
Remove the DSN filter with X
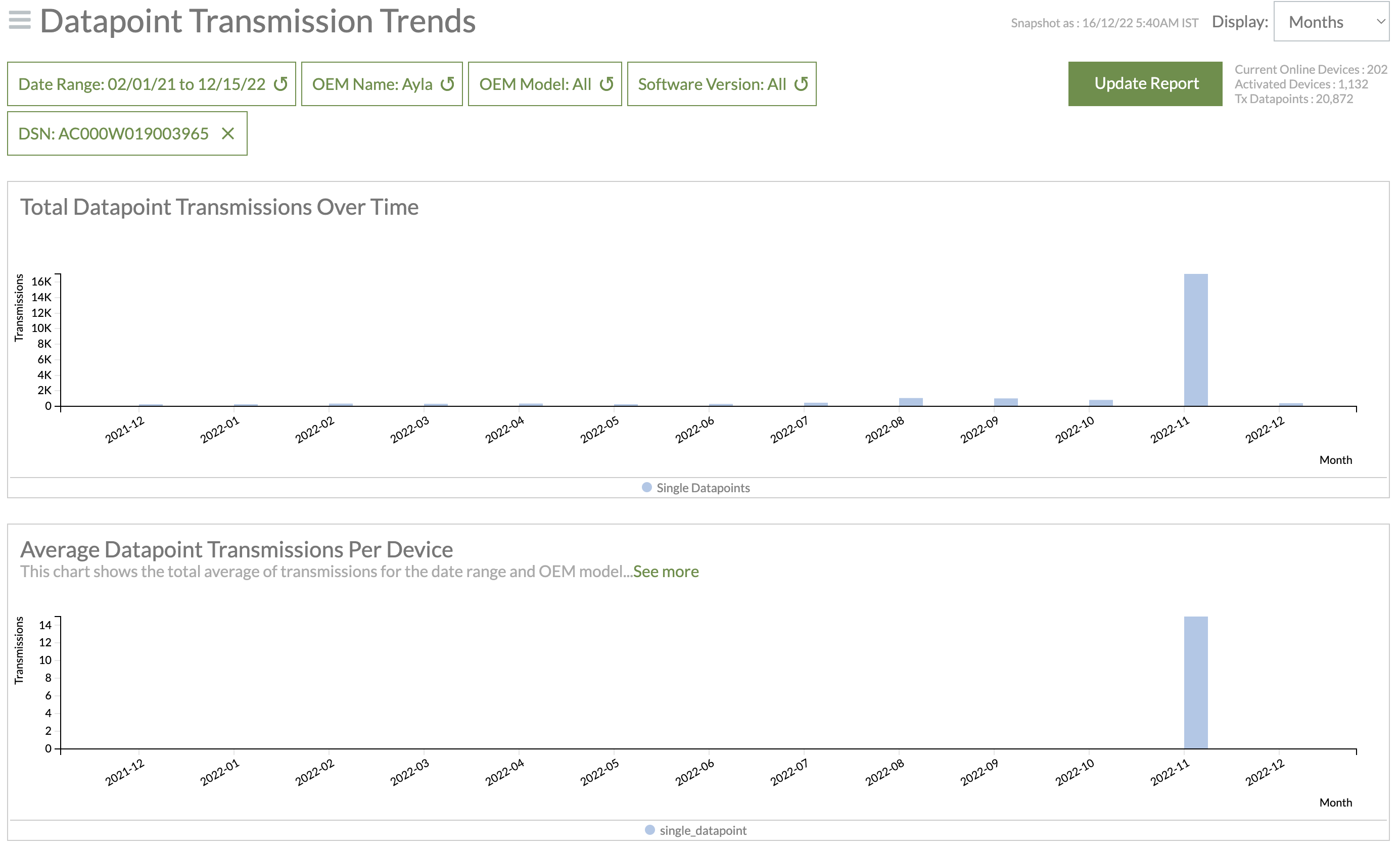pos(228,133)
